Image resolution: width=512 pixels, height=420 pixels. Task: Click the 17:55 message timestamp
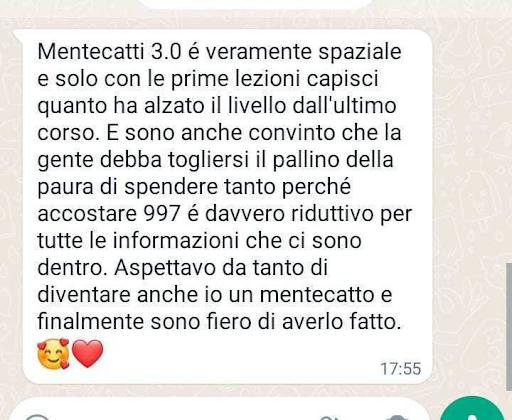click(x=401, y=369)
